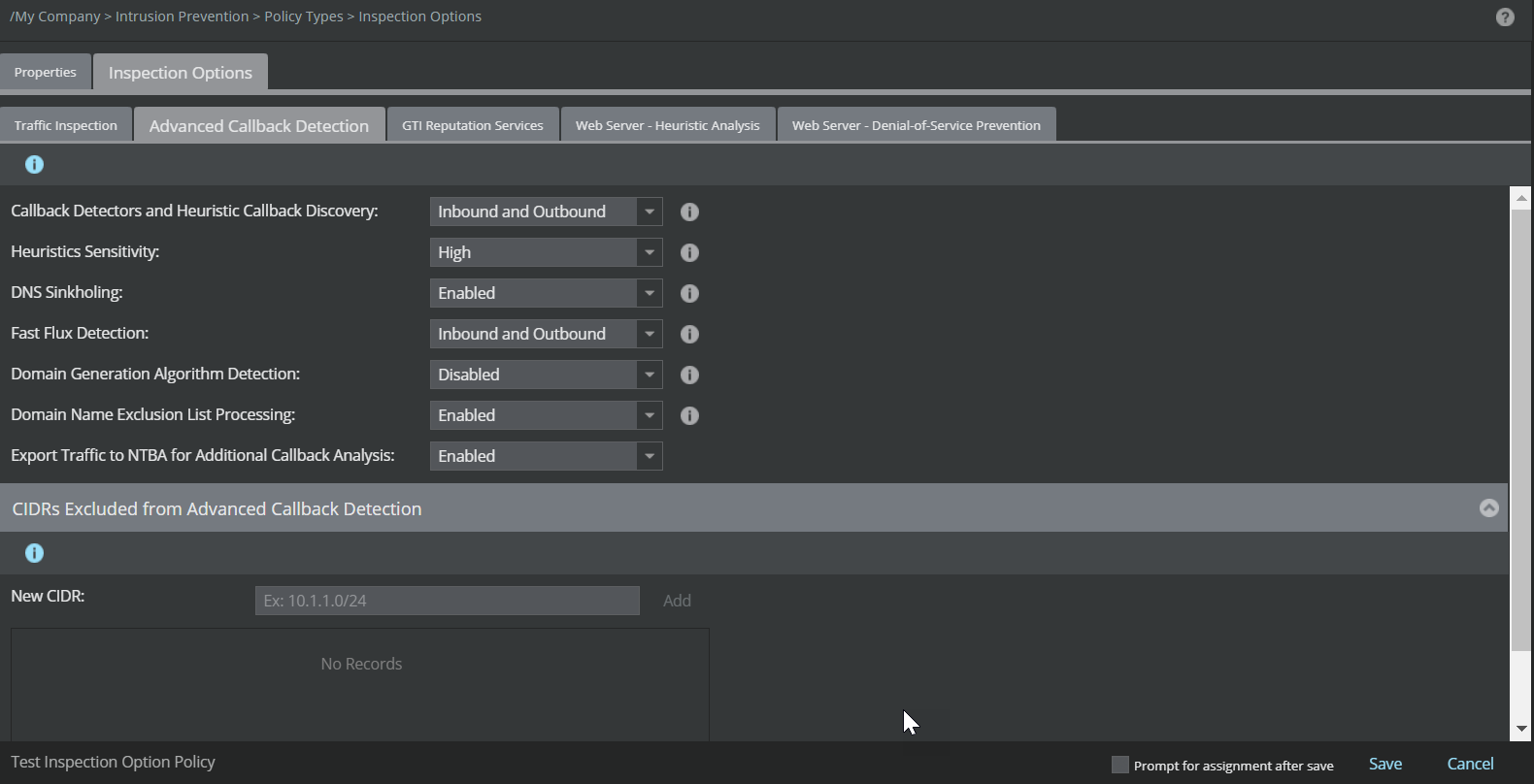The width and height of the screenshot is (1534, 784).
Task: Show info for Callback Detectors and Heuristic Callback Discovery
Action: 689,212
